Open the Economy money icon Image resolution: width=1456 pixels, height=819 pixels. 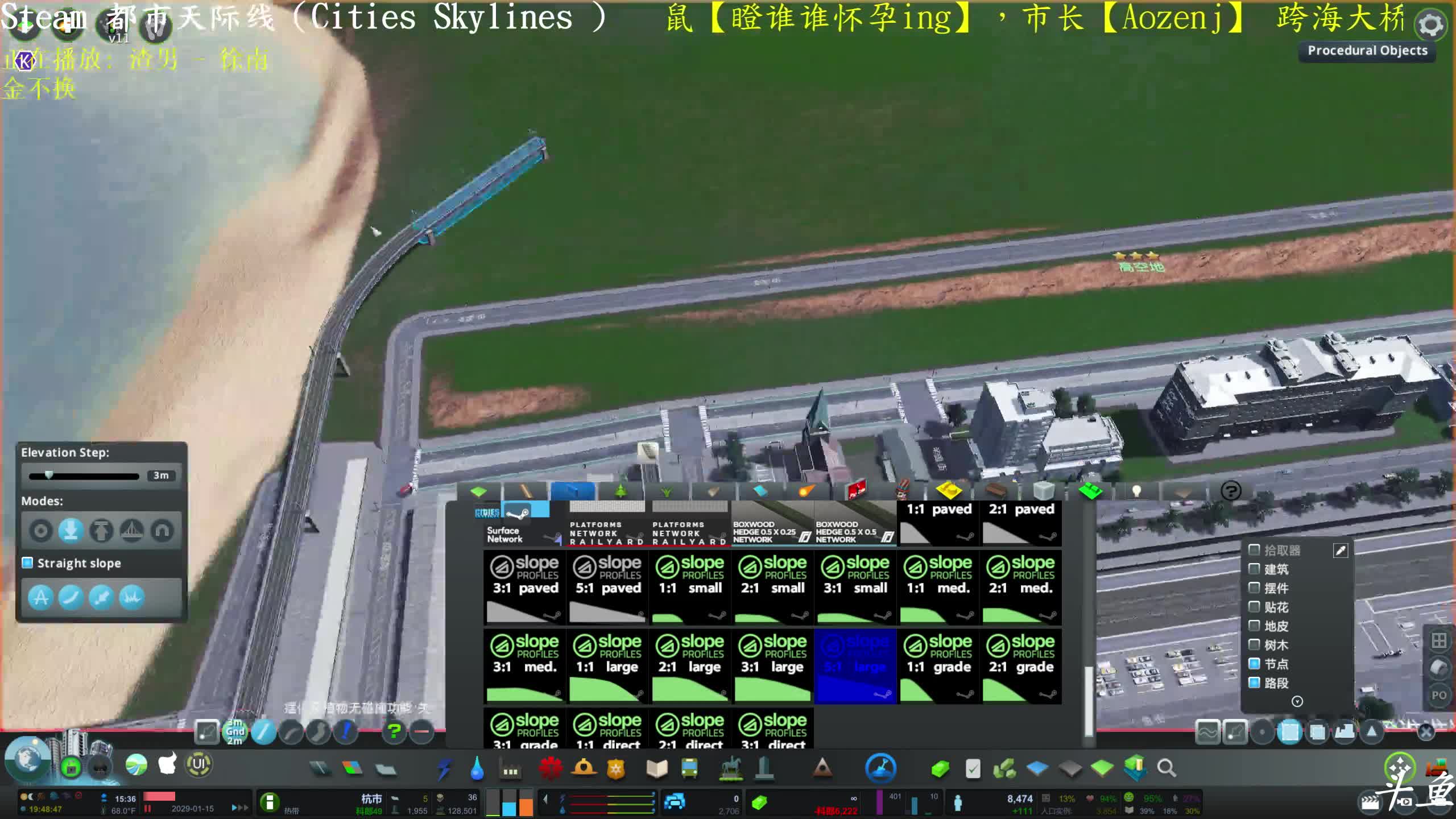click(940, 769)
